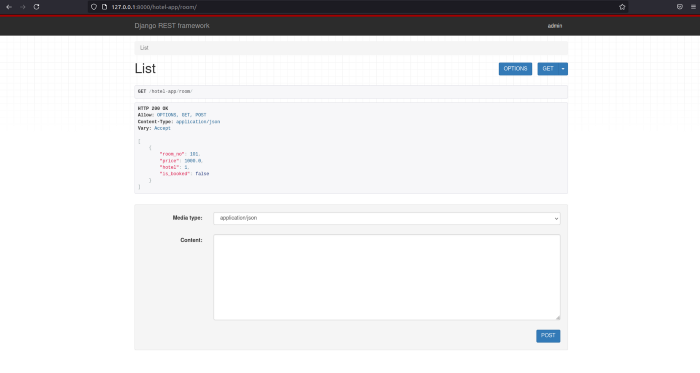
Task: Submit with the POST button
Action: [x=548, y=336]
